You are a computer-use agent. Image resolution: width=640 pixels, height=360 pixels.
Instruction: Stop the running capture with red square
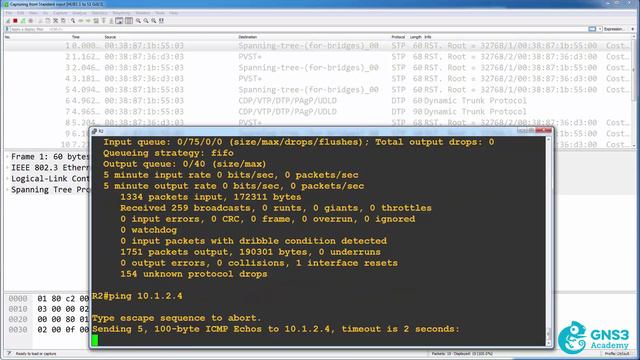15,20
